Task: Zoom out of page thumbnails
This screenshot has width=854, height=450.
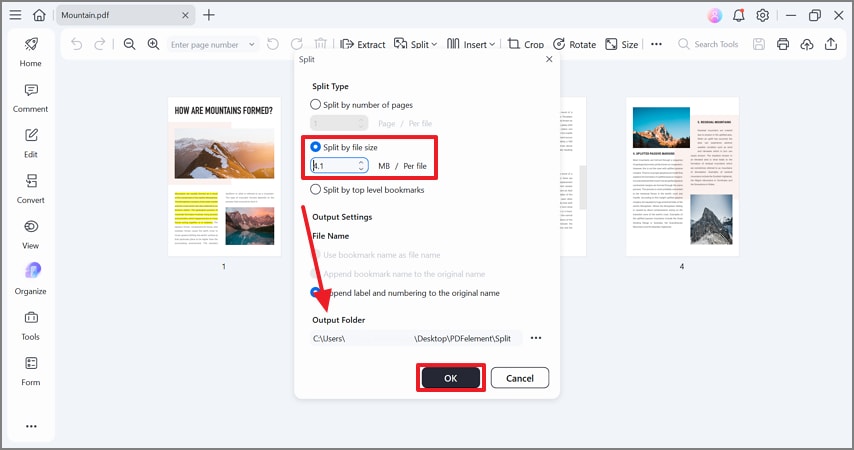Action: (x=129, y=44)
